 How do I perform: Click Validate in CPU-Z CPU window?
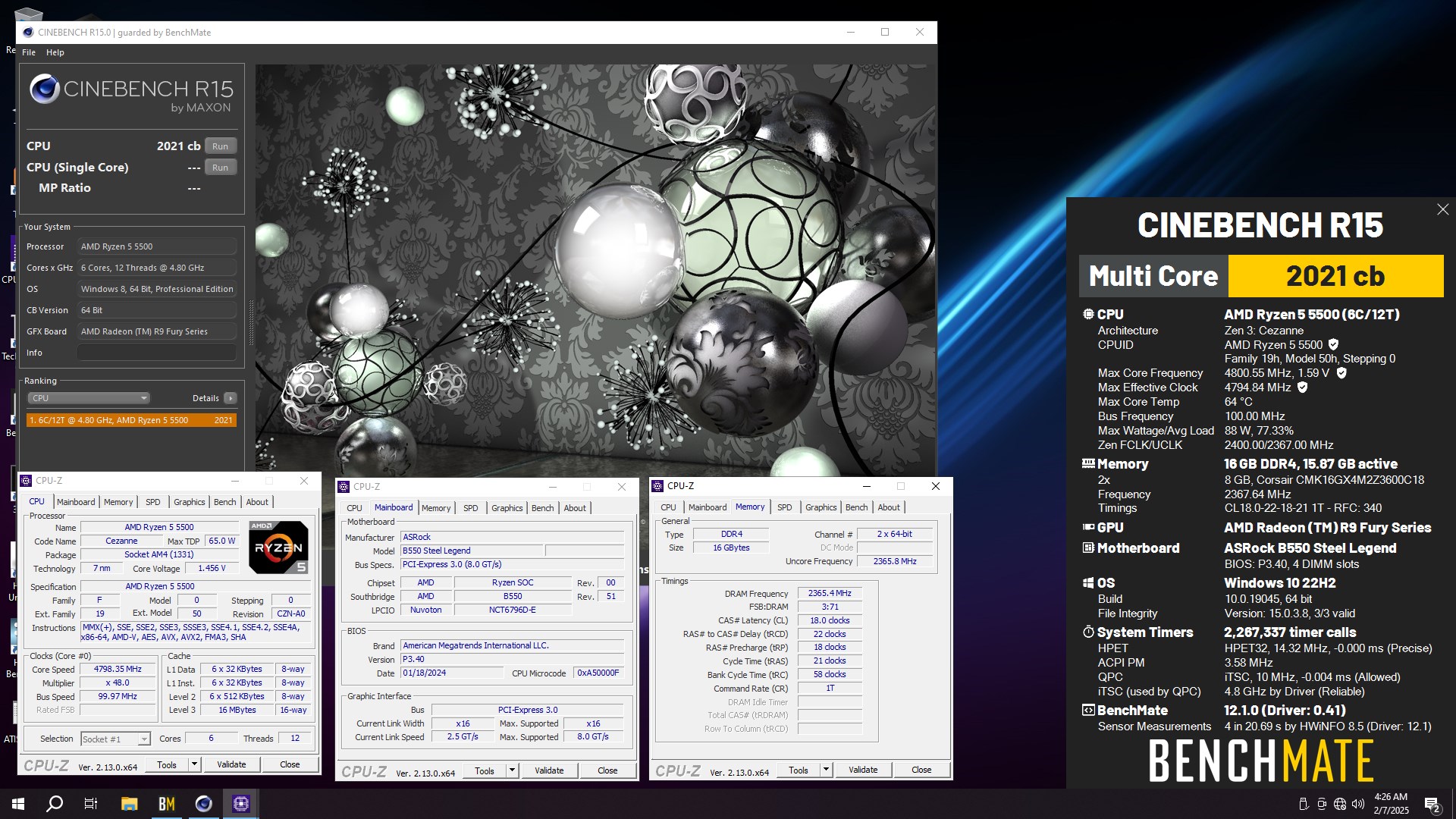coord(231,764)
